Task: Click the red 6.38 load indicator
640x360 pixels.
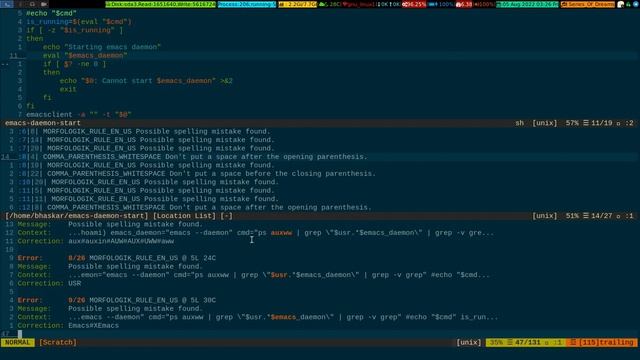Action: 464,4
